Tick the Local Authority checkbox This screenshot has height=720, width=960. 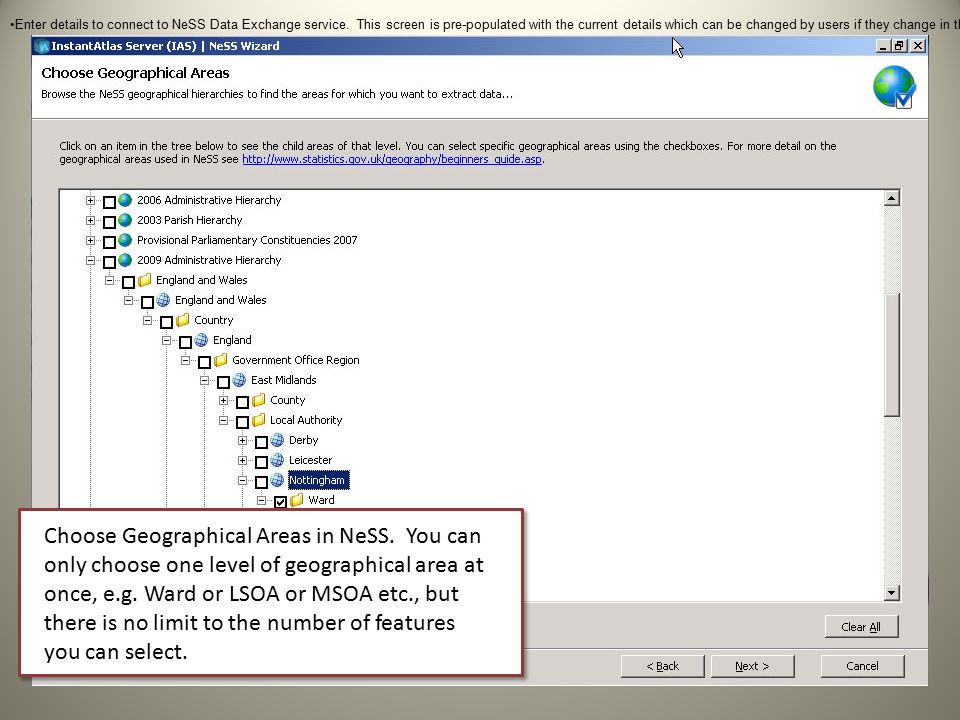tap(242, 422)
